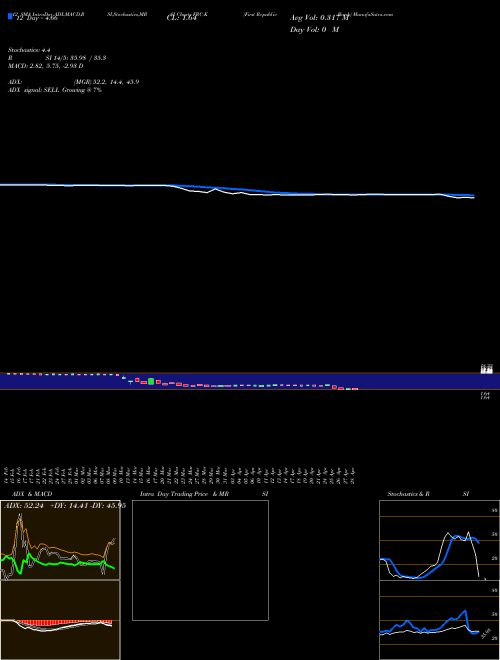
Task: Click the '(MGR) 52.2, 14.4, 45.9' values
Action: click(x=106, y=82)
